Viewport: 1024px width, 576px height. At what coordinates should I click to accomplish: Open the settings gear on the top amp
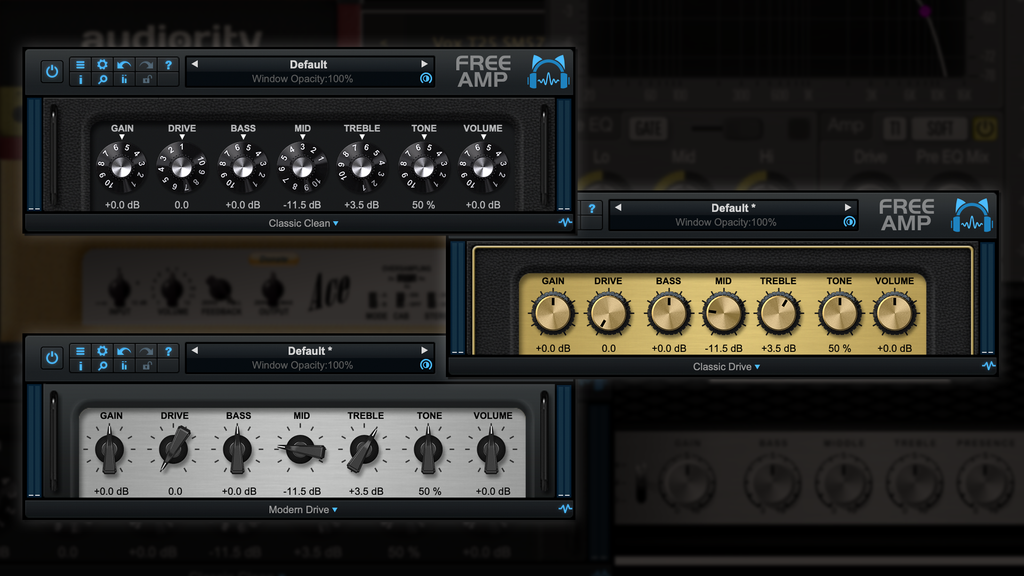click(x=102, y=64)
